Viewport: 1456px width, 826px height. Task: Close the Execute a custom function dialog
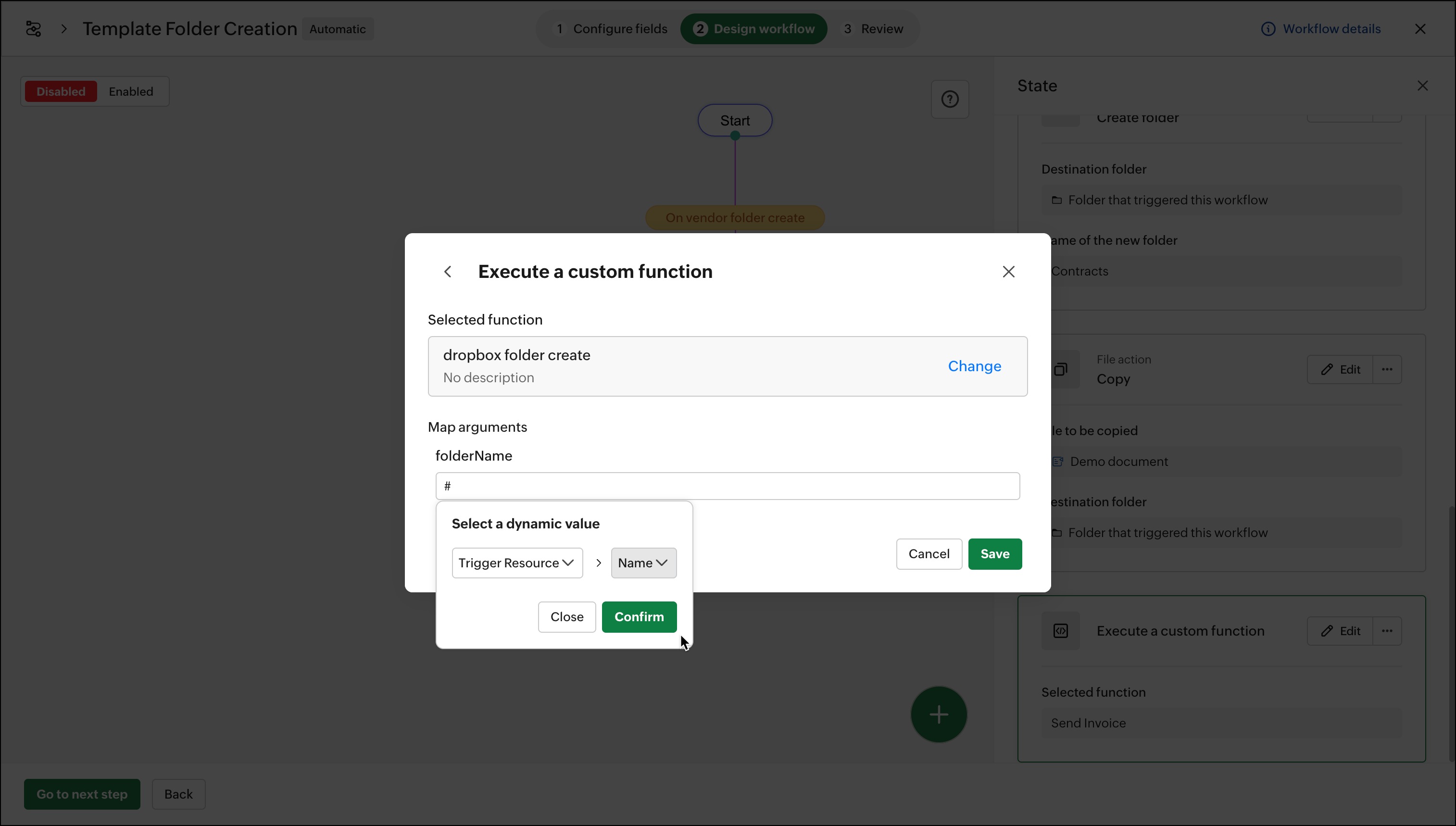point(1008,272)
